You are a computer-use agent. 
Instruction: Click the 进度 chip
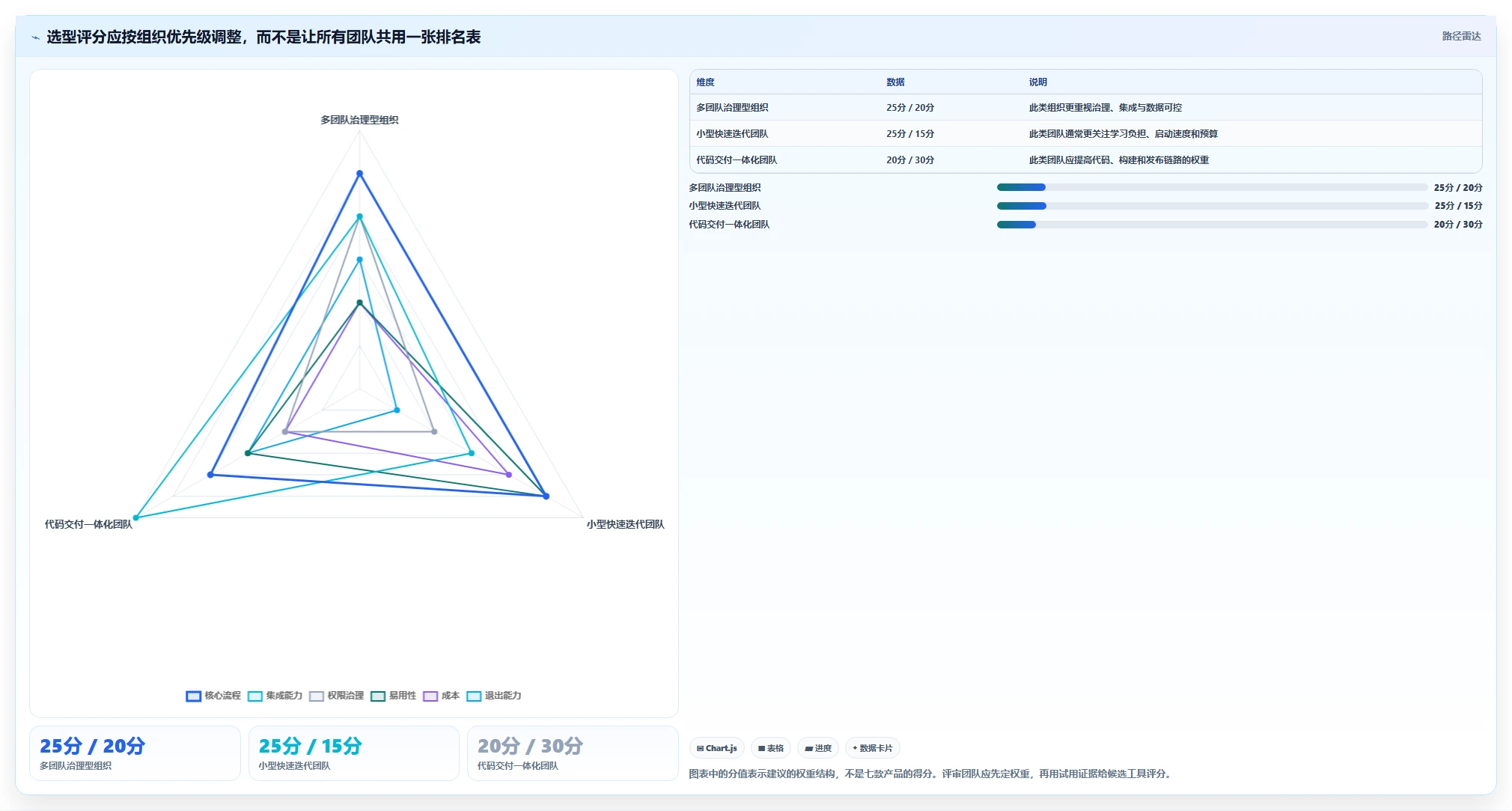[817, 748]
